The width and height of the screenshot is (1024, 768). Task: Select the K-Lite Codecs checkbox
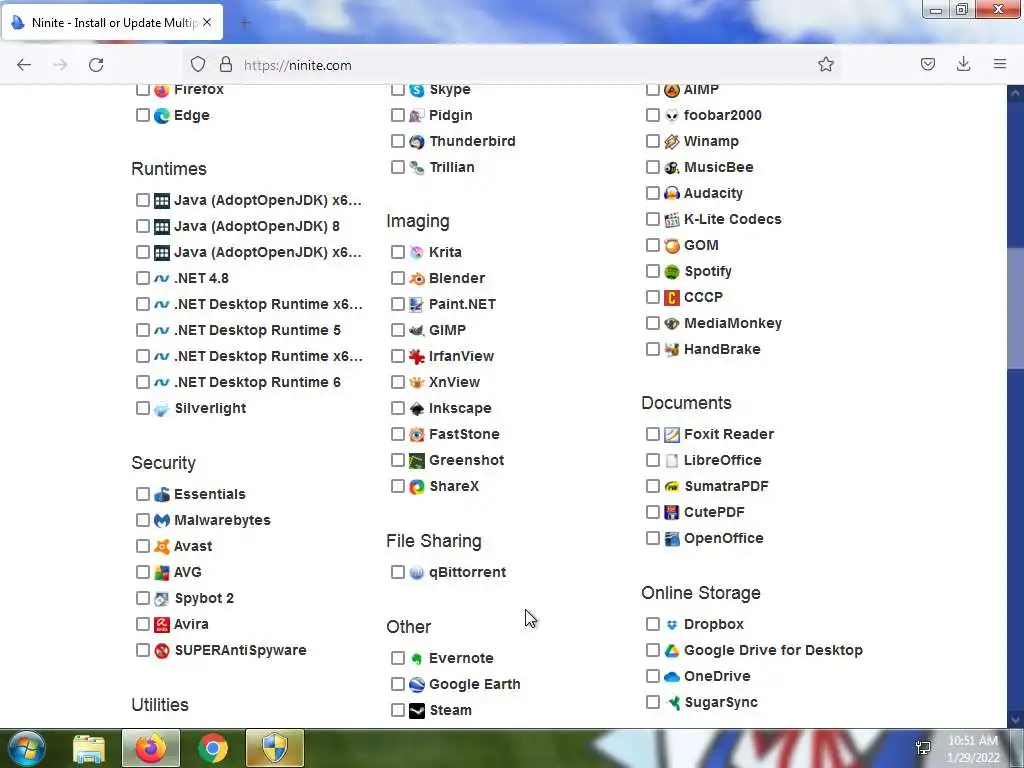652,219
